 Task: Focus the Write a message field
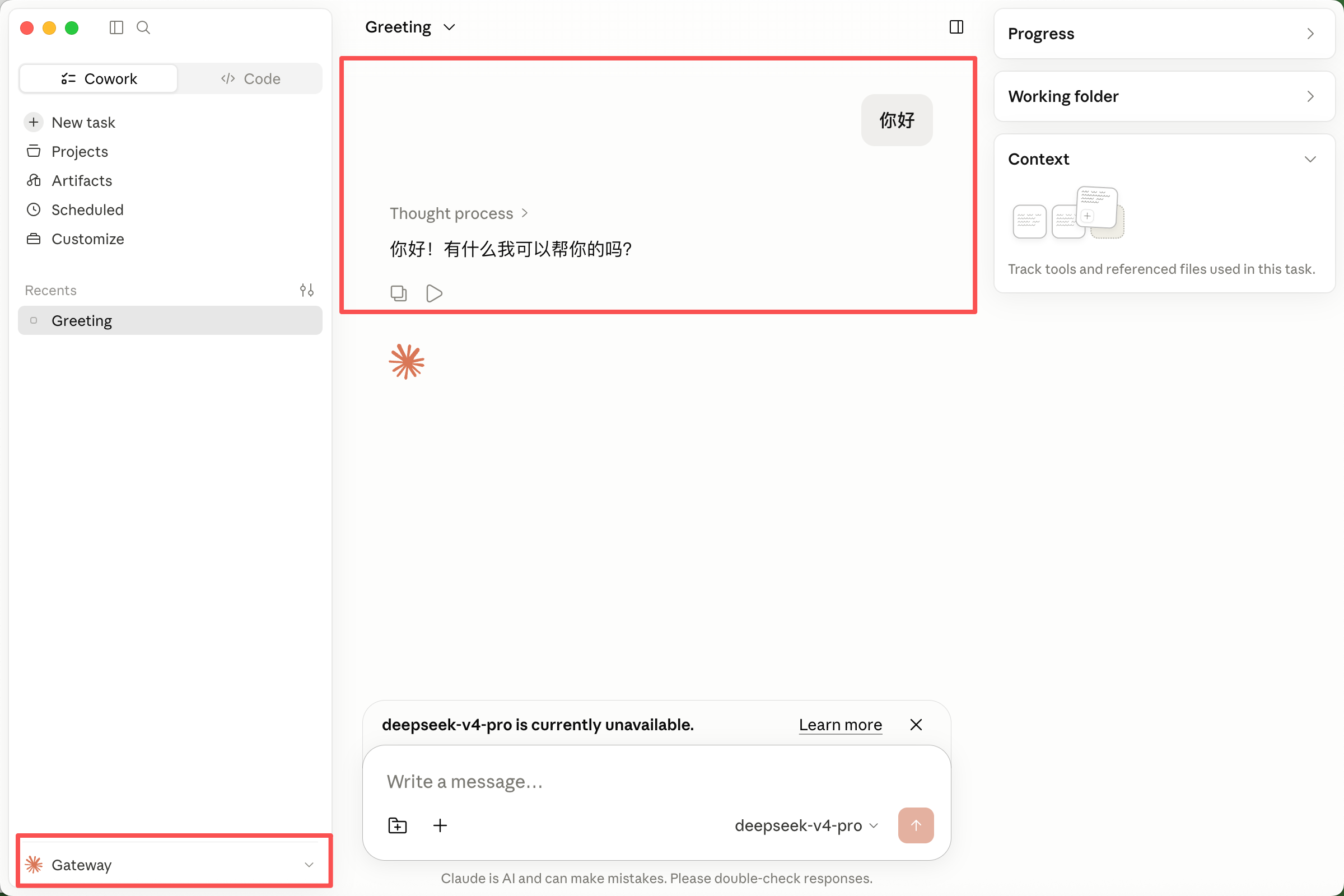click(x=656, y=781)
